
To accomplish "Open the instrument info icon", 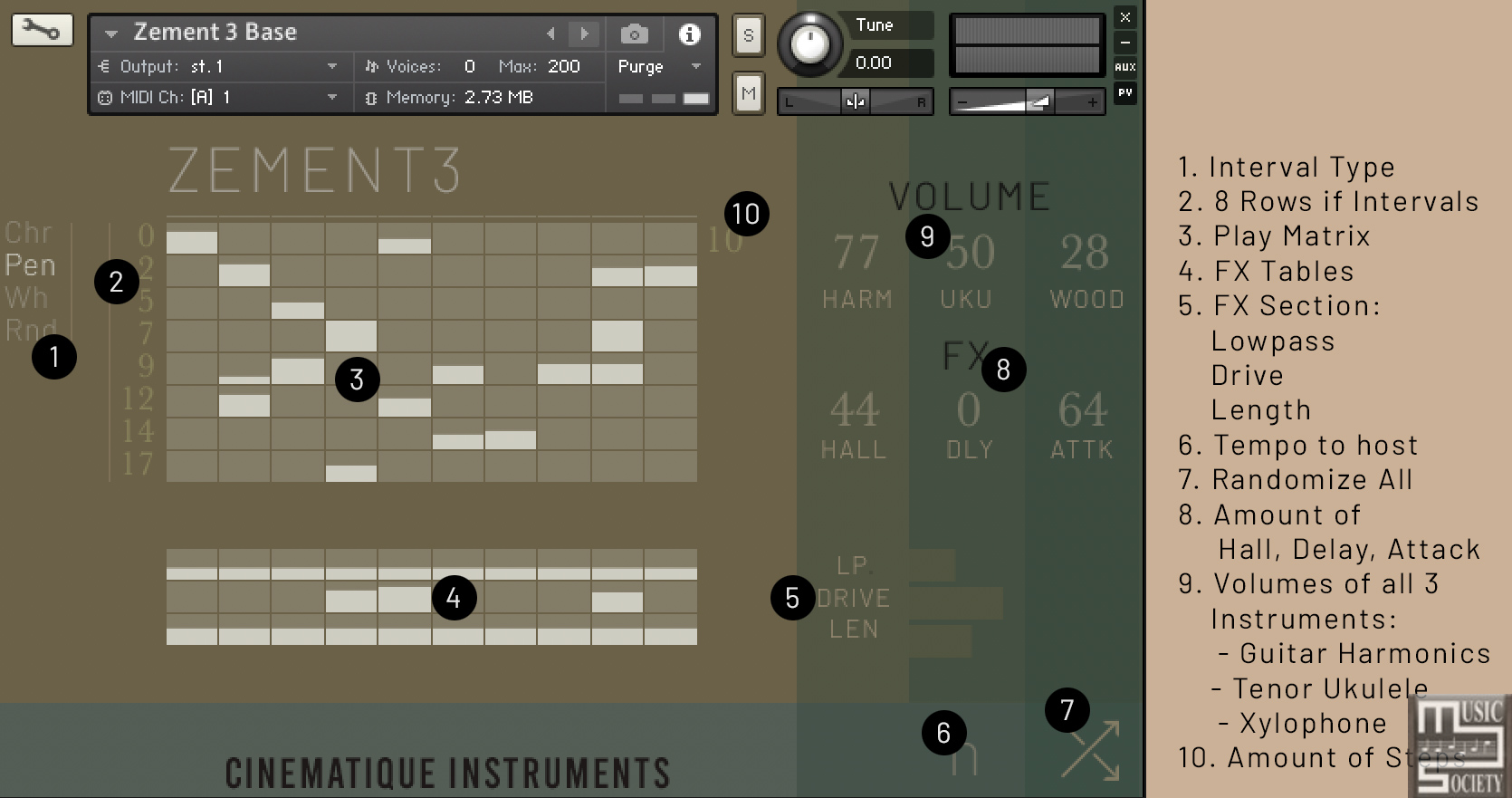I will pyautogui.click(x=690, y=34).
